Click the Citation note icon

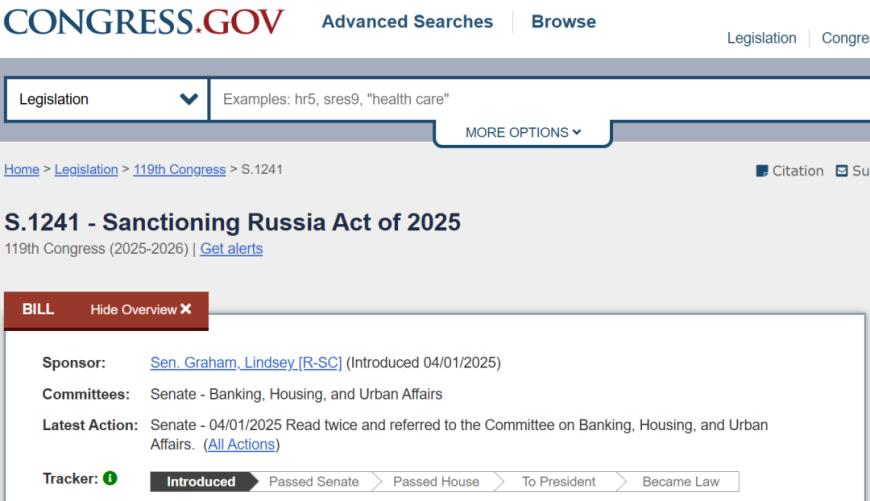[x=762, y=171]
